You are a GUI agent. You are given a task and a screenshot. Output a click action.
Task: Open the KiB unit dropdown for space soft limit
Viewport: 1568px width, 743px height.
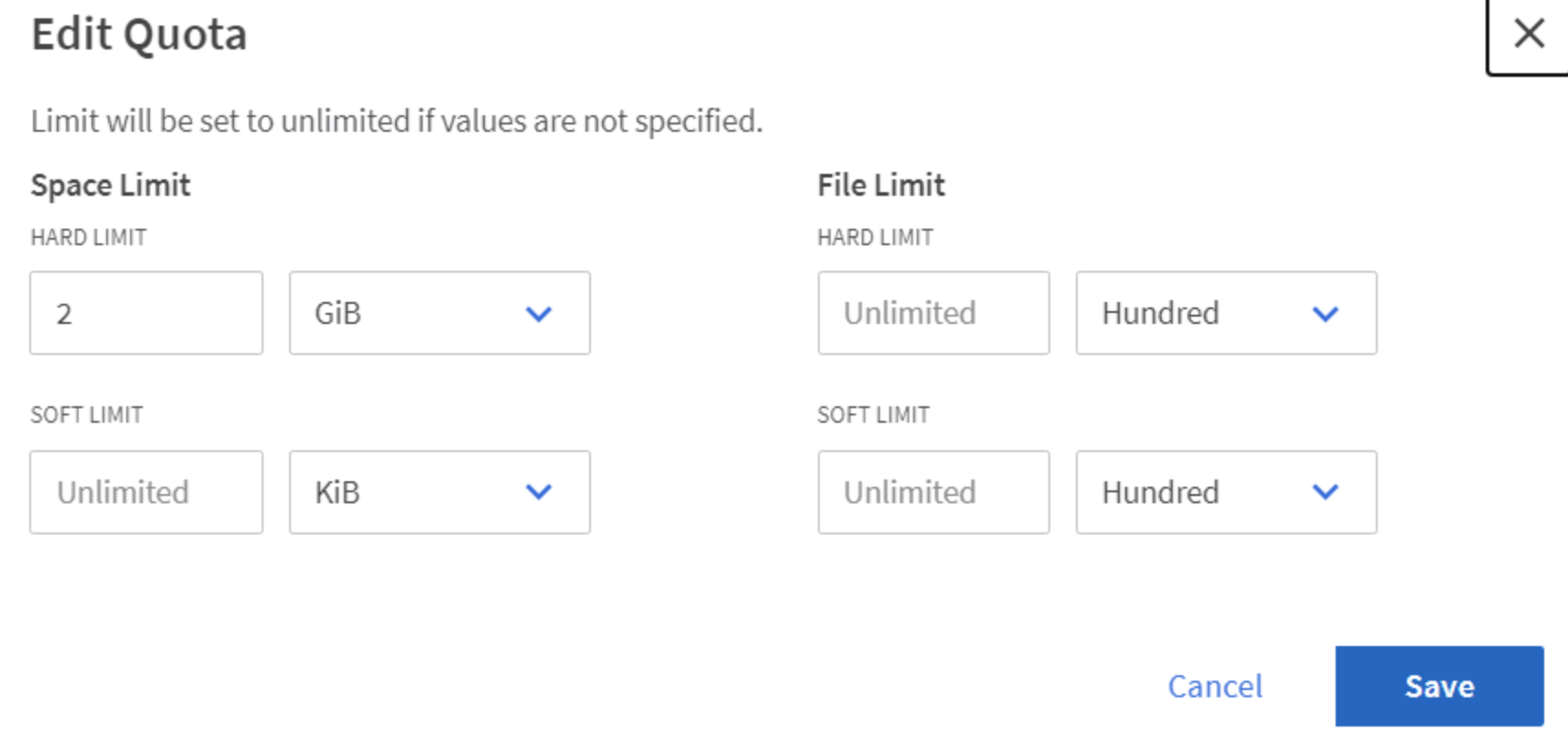coord(439,492)
